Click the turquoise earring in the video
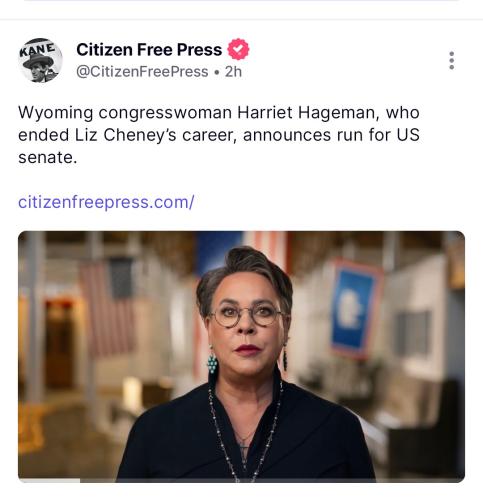 [x=212, y=362]
